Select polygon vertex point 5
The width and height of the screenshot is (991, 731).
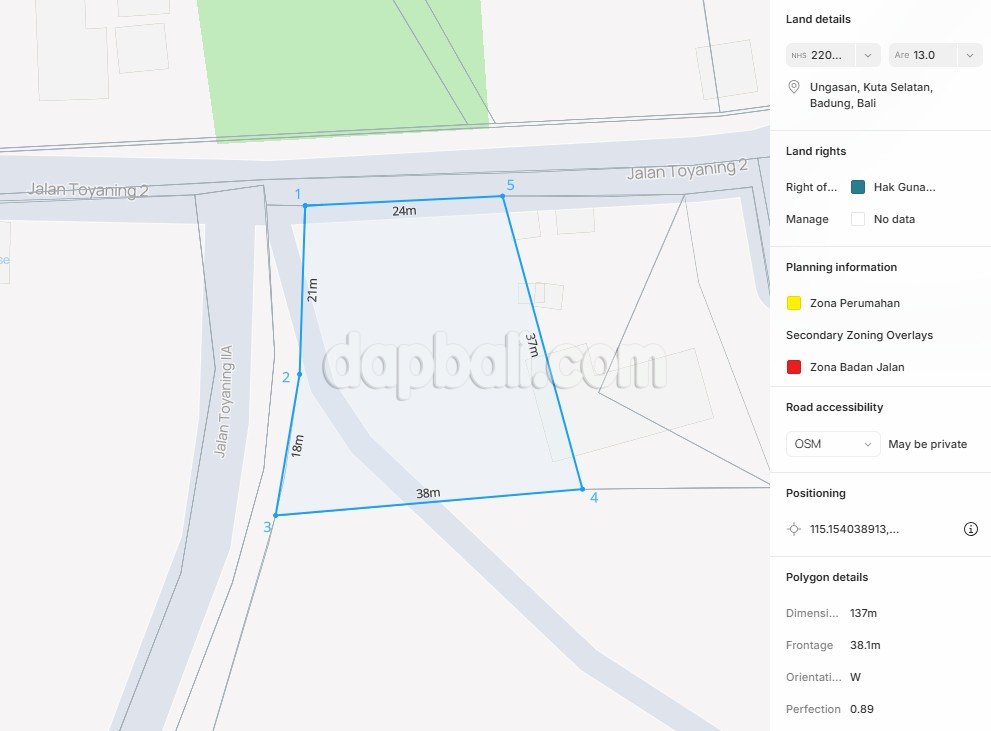click(x=503, y=196)
